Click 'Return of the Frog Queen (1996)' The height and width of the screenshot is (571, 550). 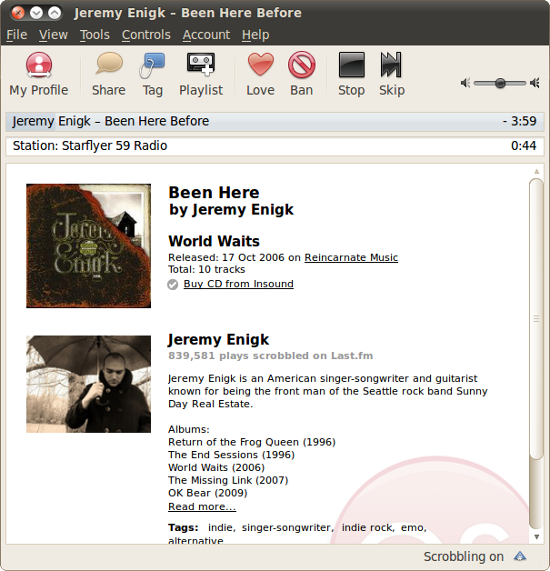(252, 442)
